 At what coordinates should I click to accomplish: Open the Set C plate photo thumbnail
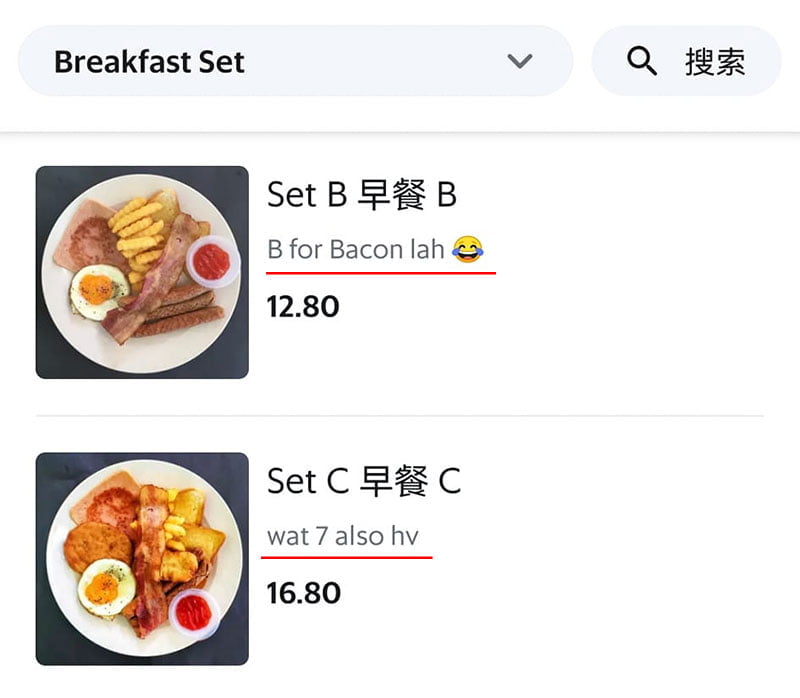pos(142,559)
